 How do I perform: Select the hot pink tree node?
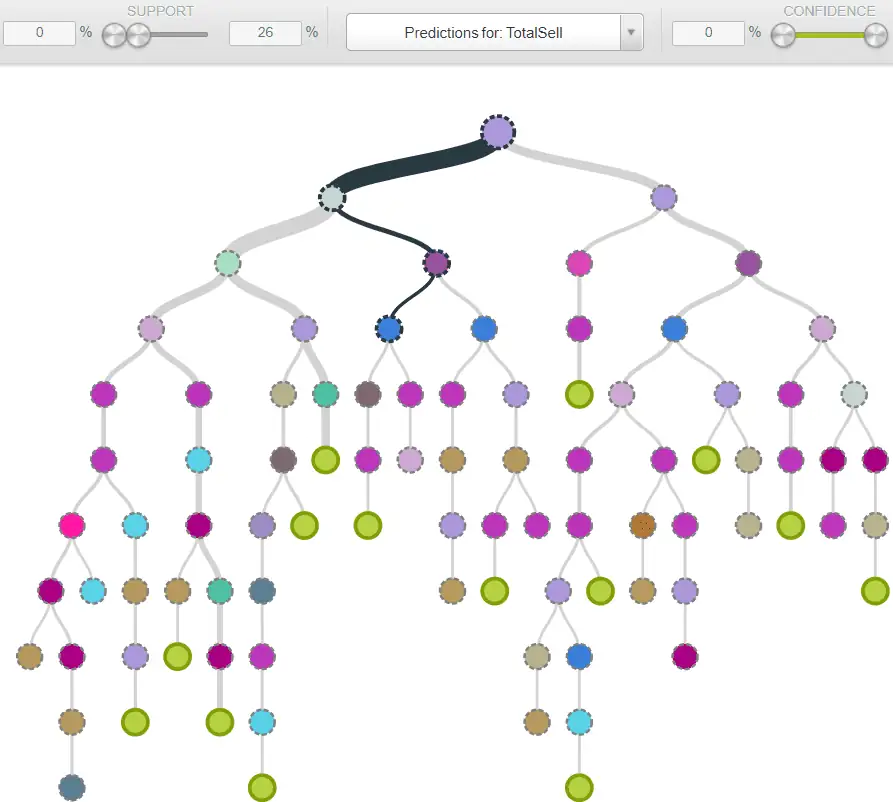pyautogui.click(x=72, y=525)
